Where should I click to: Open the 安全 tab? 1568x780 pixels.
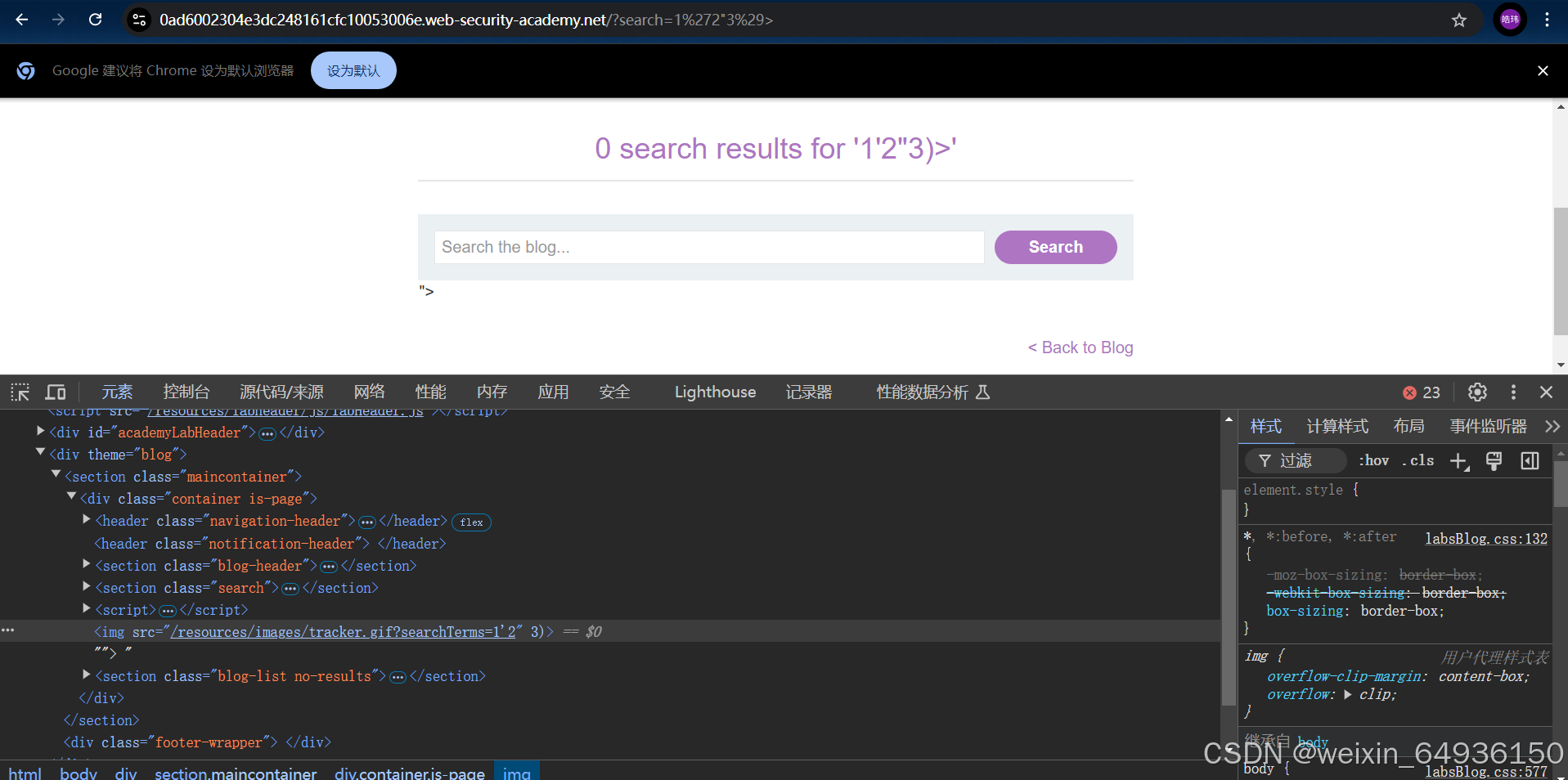point(615,392)
